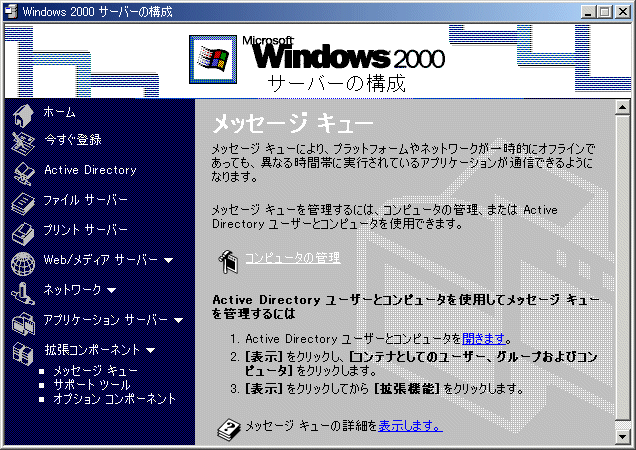The image size is (636, 450).
Task: Click the ネットワーク network icon
Action: tap(23, 294)
